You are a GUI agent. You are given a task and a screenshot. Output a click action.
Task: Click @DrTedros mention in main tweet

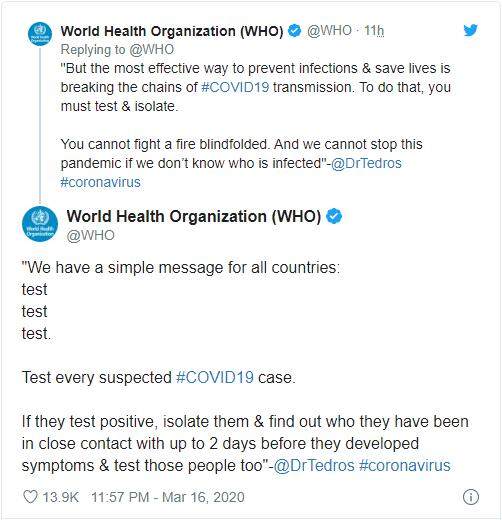pyautogui.click(x=314, y=466)
